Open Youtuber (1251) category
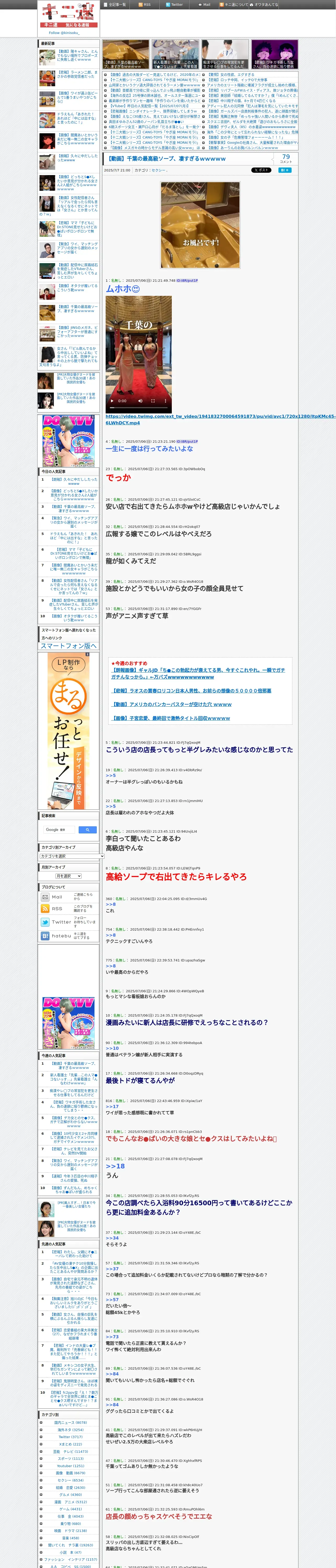Image resolution: width=336 pixels, height=1568 pixels. click(71, 1466)
